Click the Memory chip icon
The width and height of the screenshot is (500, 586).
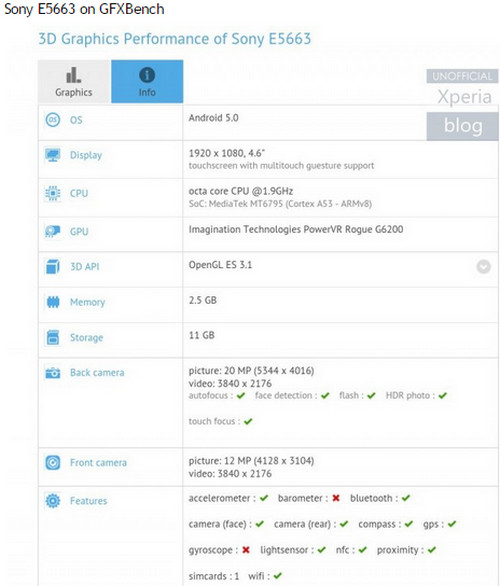click(x=53, y=302)
